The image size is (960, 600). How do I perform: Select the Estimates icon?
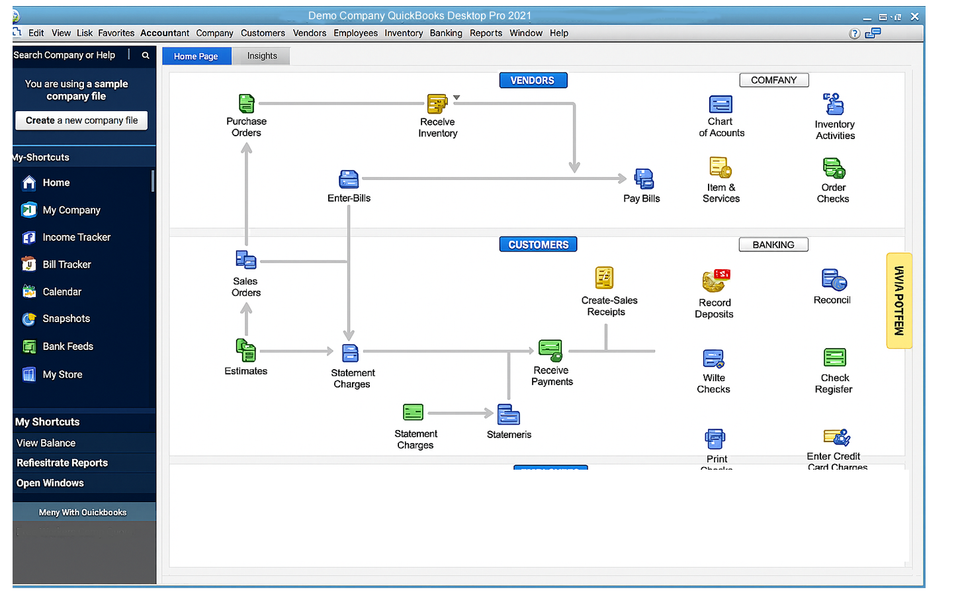pos(246,350)
